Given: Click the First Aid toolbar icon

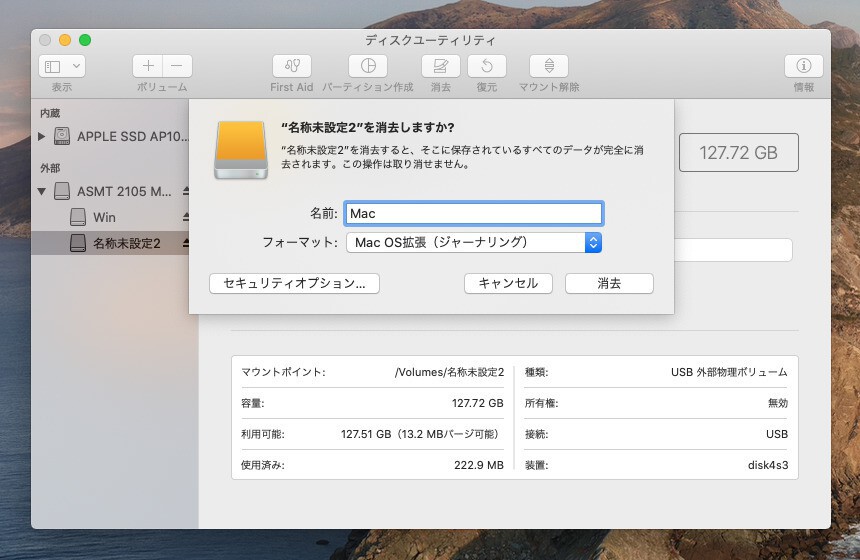Looking at the screenshot, I should click(x=291, y=66).
